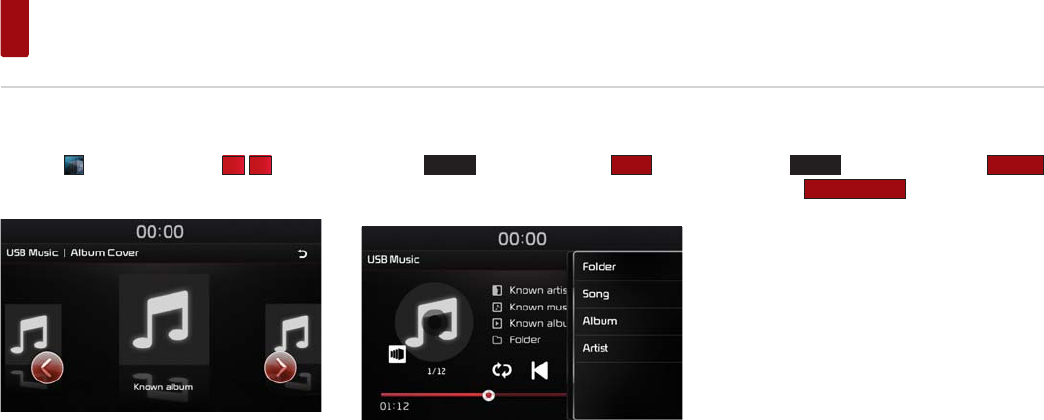Image resolution: width=1044 pixels, height=420 pixels.
Task: Click the playback progress slider knob
Action: tap(488, 395)
